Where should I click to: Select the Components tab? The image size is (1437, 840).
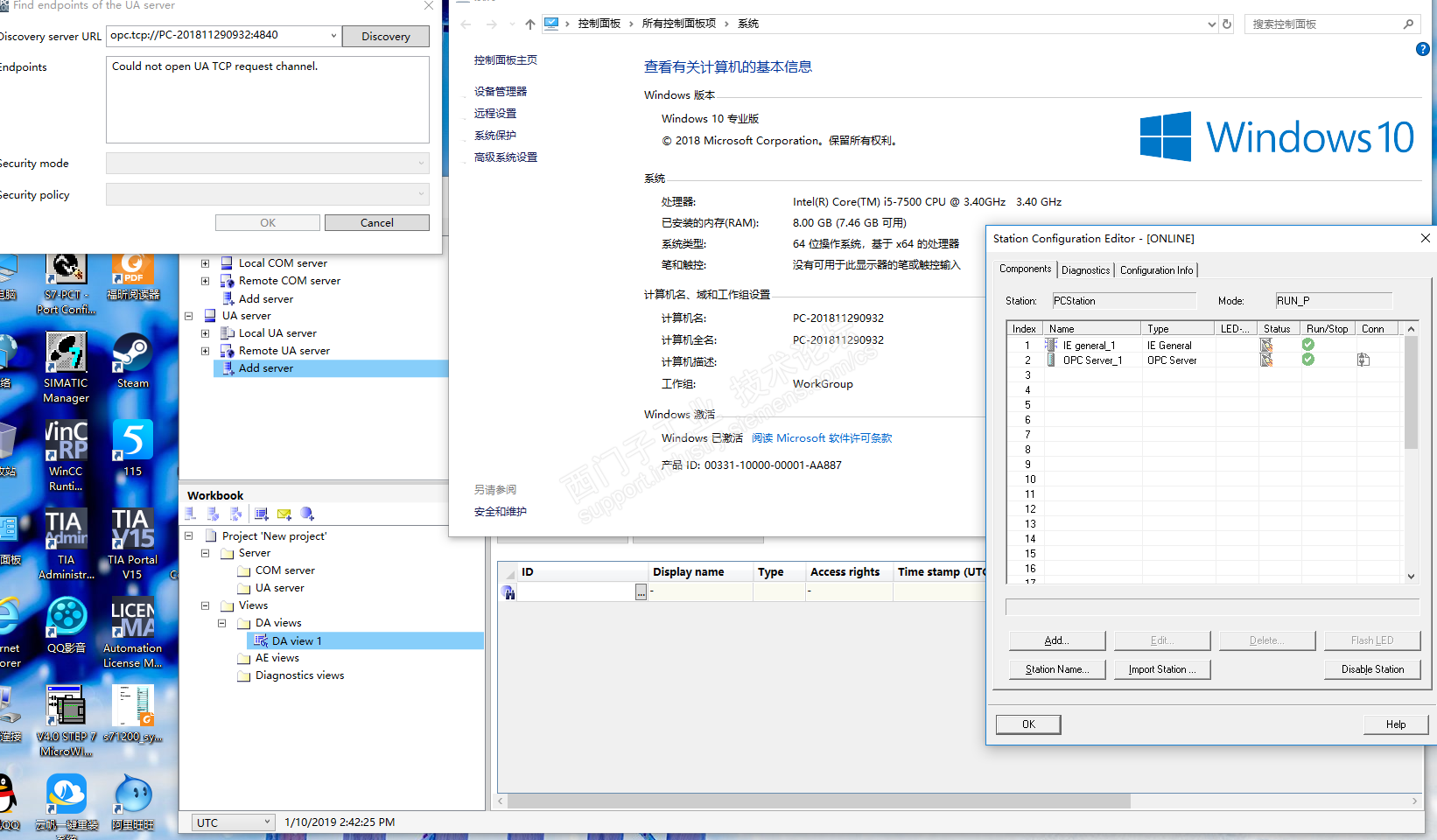coord(1025,269)
